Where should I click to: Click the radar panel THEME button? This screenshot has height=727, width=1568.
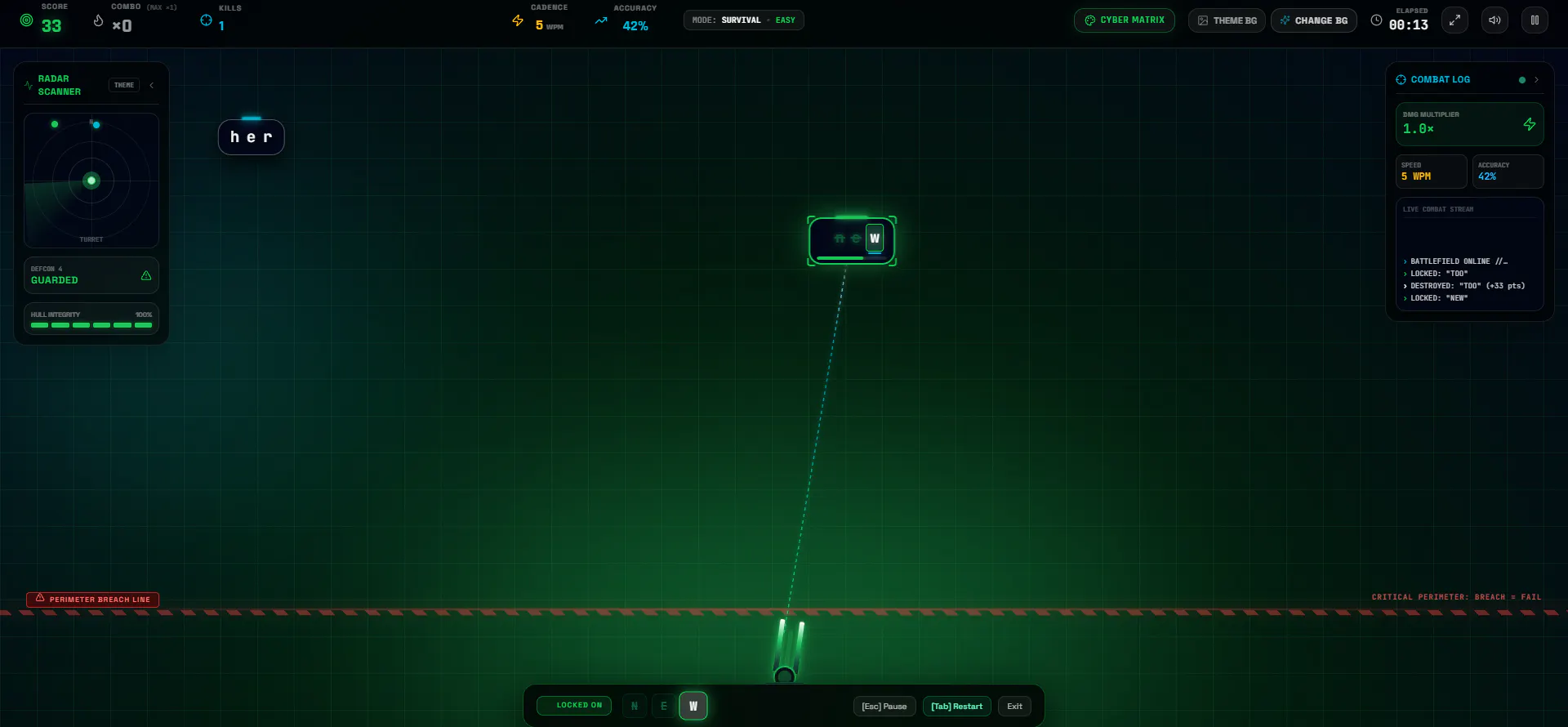tap(124, 85)
